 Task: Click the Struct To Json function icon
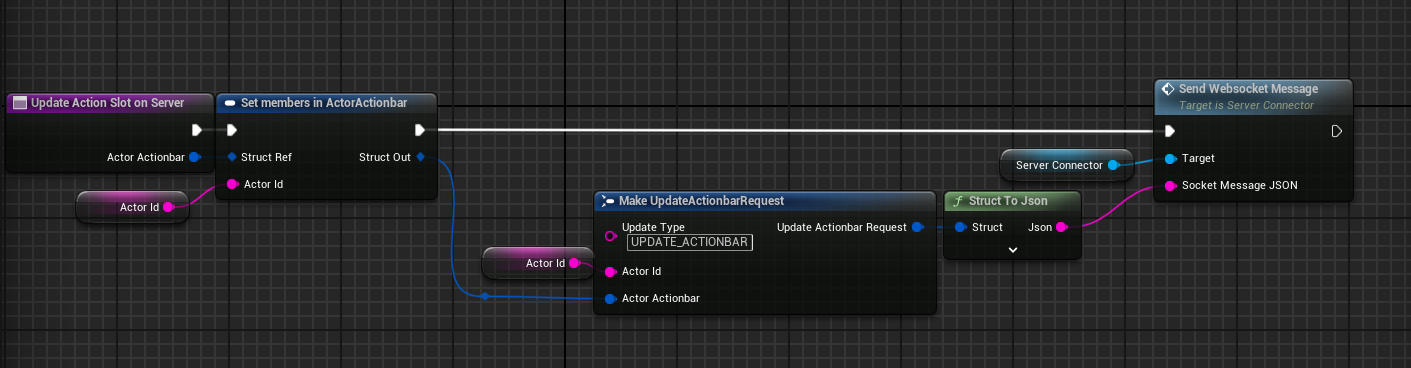[x=959, y=201]
